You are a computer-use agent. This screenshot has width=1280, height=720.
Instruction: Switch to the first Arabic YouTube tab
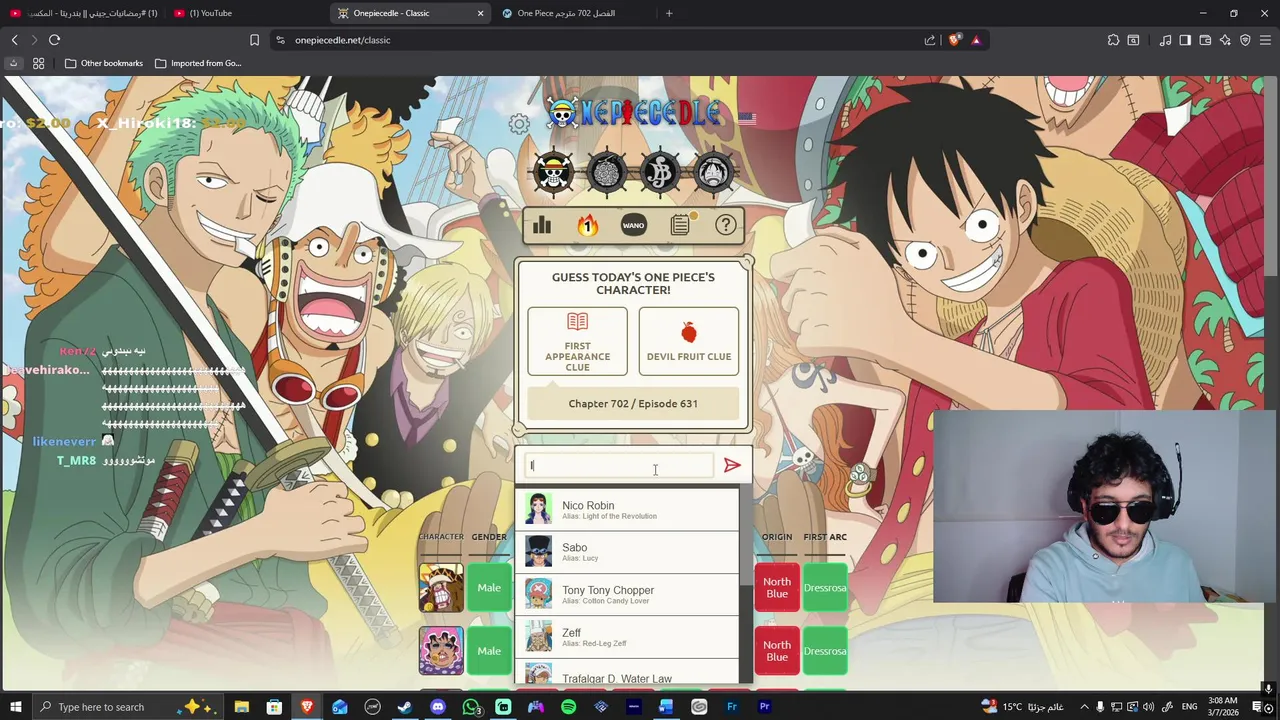pos(82,13)
